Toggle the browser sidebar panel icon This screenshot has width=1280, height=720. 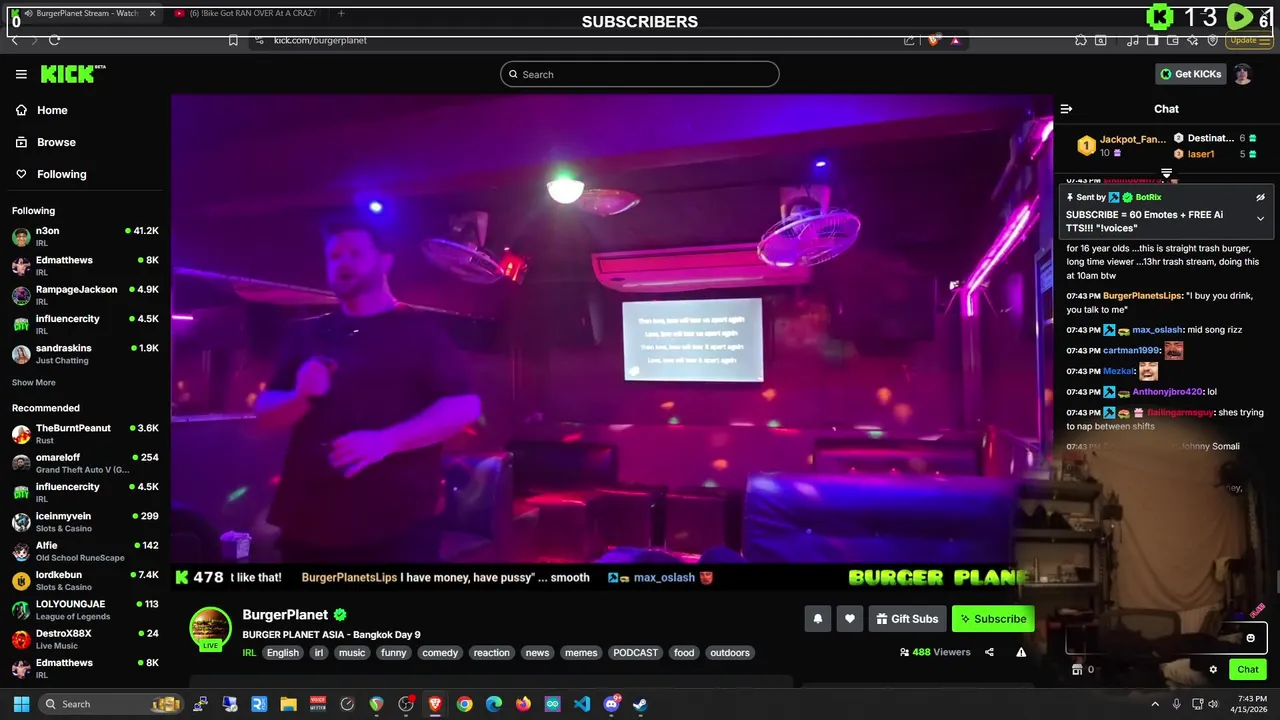click(1152, 40)
